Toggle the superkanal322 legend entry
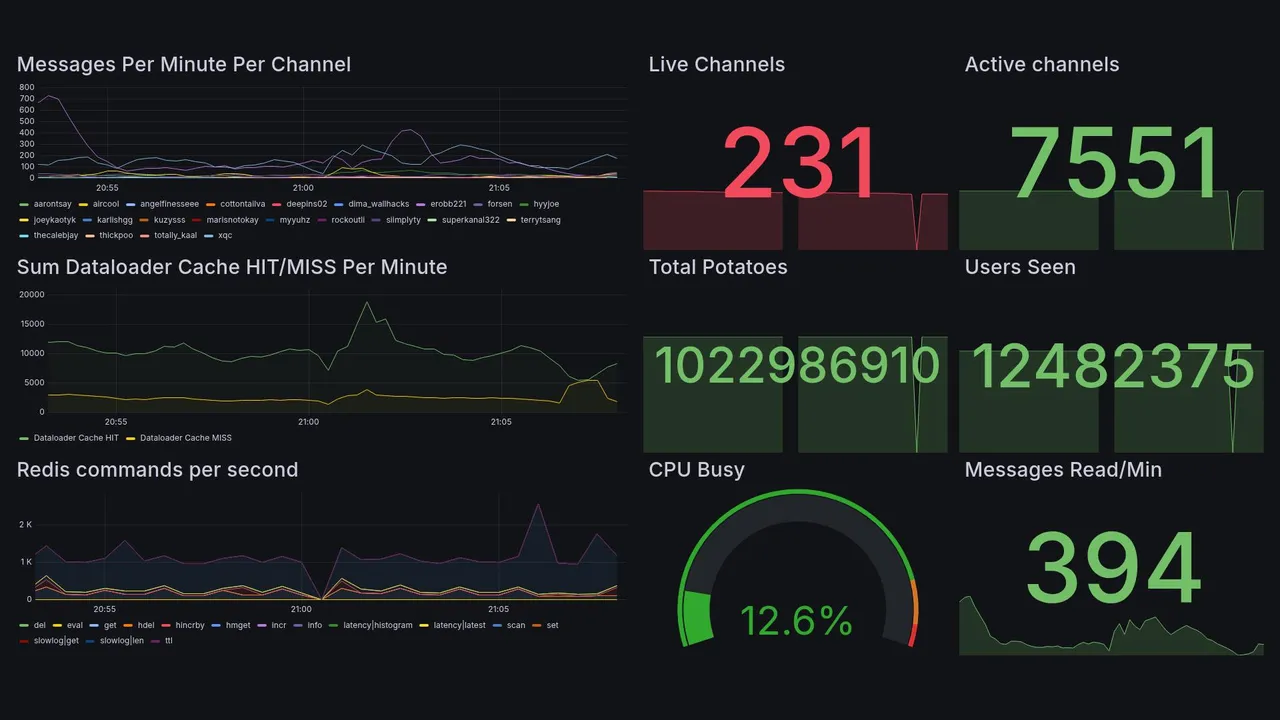The image size is (1280, 720). click(463, 220)
